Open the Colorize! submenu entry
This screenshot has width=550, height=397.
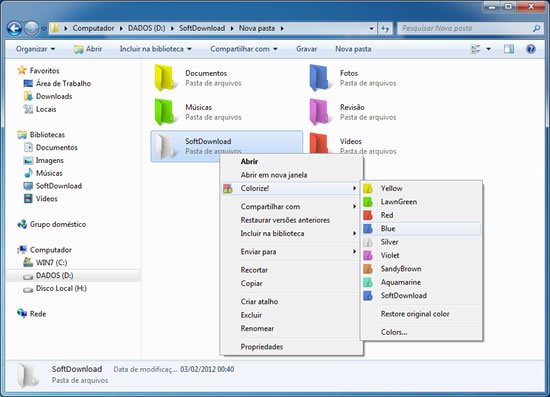[x=291, y=188]
